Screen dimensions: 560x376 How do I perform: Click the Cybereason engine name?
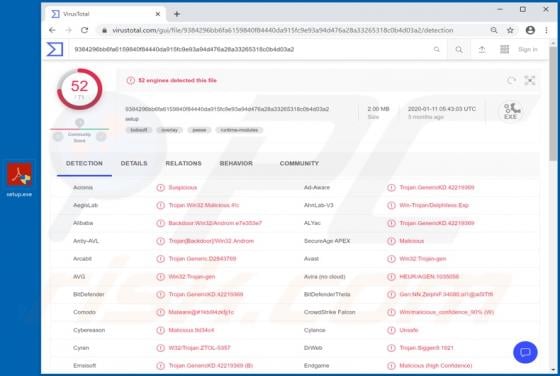pos(89,330)
